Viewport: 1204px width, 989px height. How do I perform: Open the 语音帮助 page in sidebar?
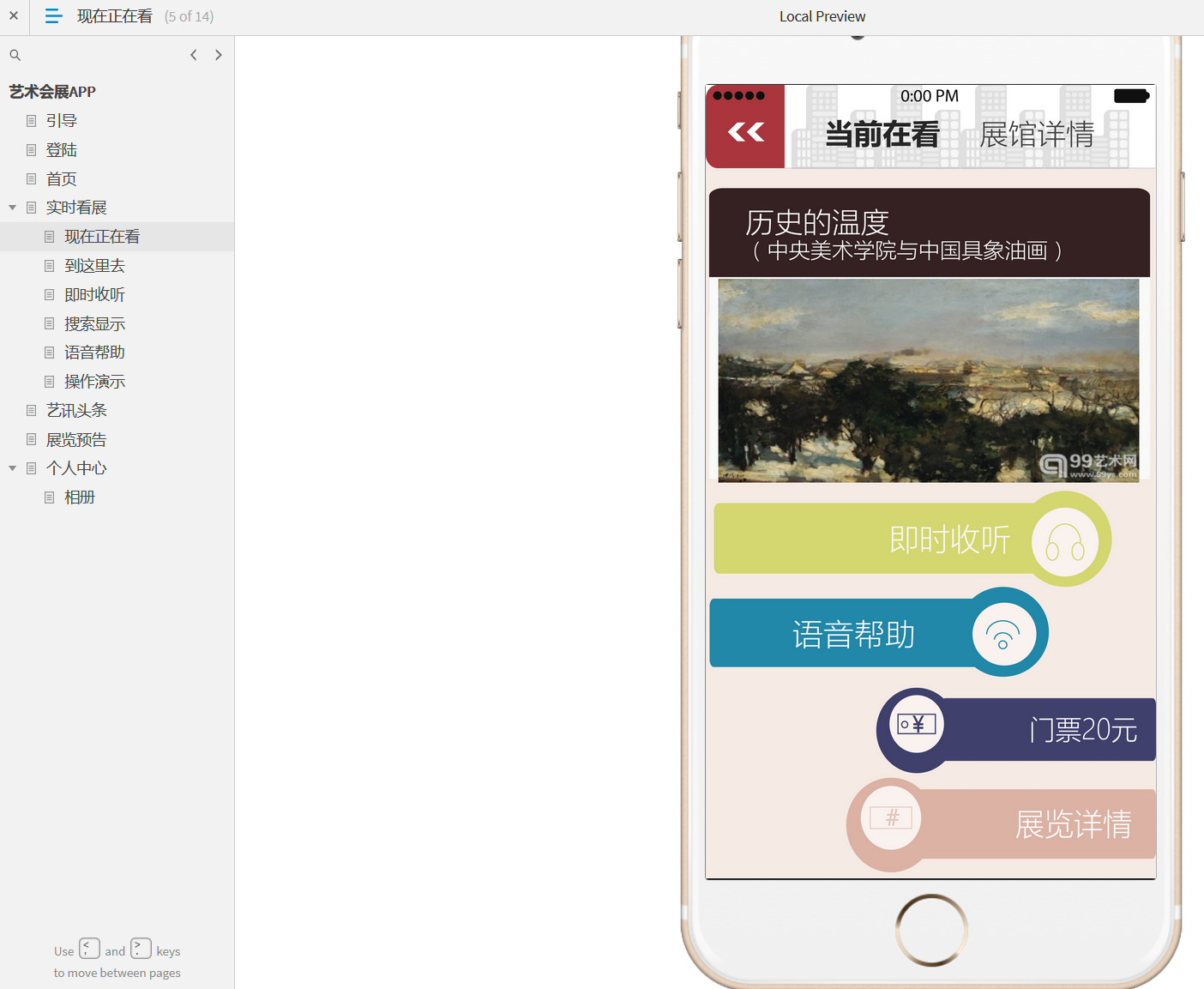[95, 353]
